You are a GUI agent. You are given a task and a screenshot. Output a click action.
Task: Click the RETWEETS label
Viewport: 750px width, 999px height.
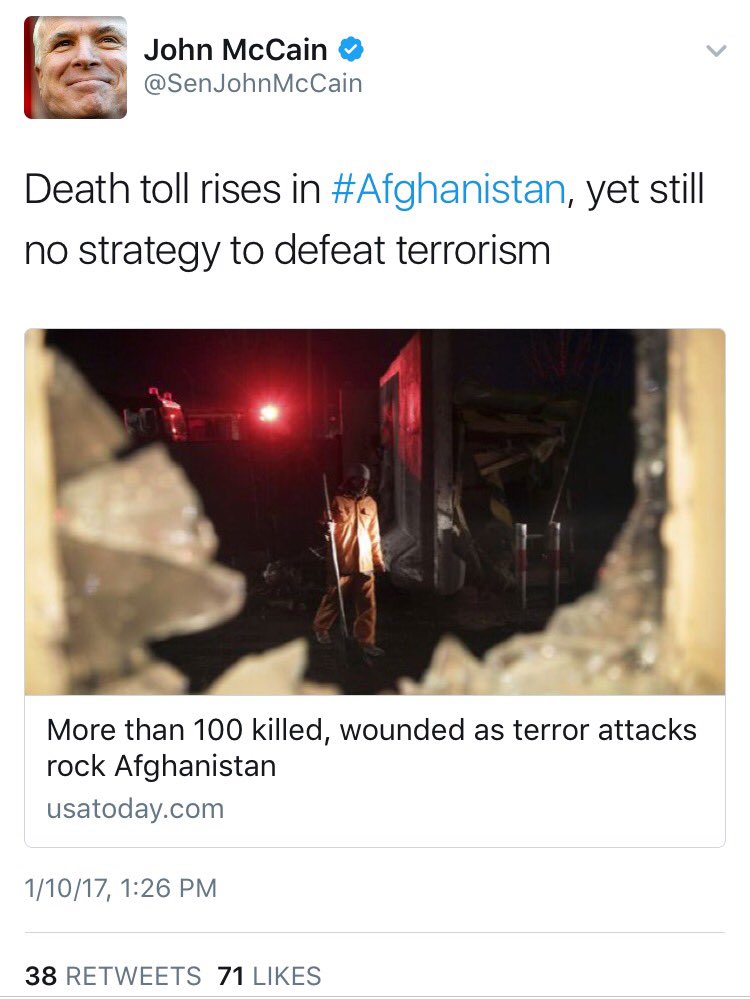[133, 976]
